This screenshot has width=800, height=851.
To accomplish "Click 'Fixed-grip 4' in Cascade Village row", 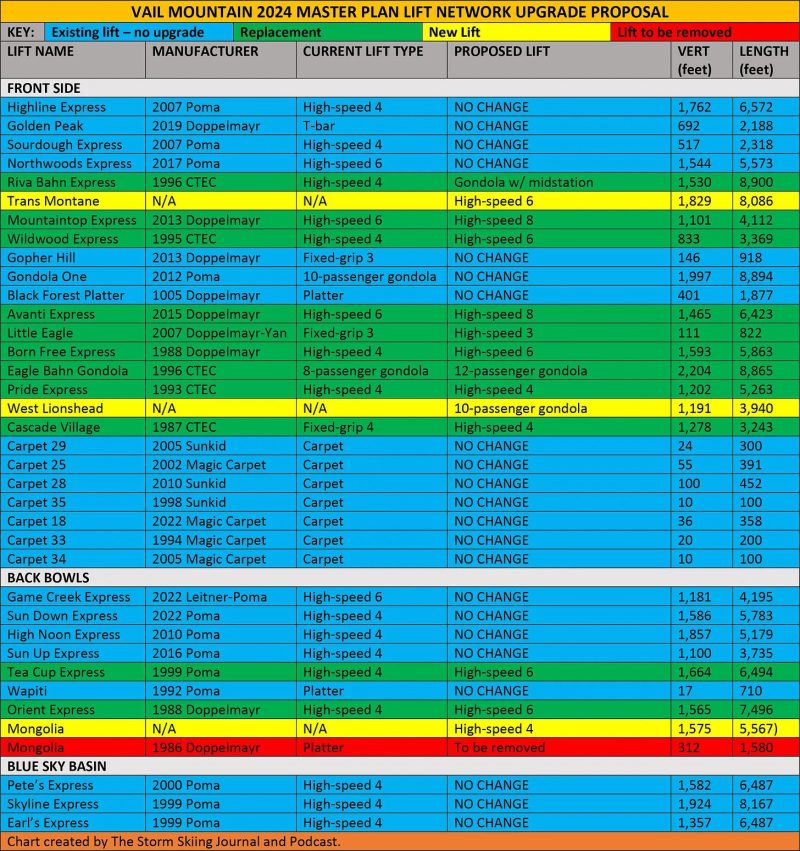I will 338,427.
